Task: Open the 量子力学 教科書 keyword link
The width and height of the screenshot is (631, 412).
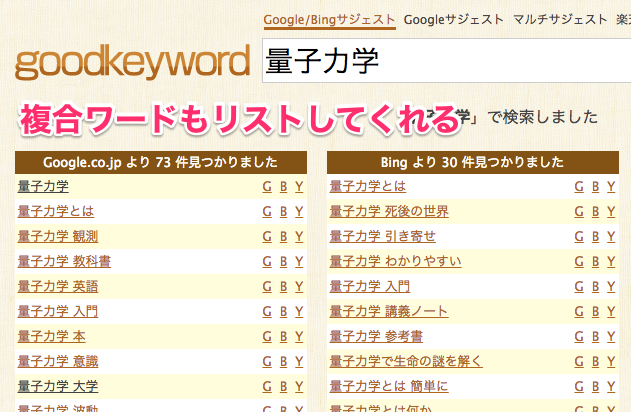Action: [64, 261]
